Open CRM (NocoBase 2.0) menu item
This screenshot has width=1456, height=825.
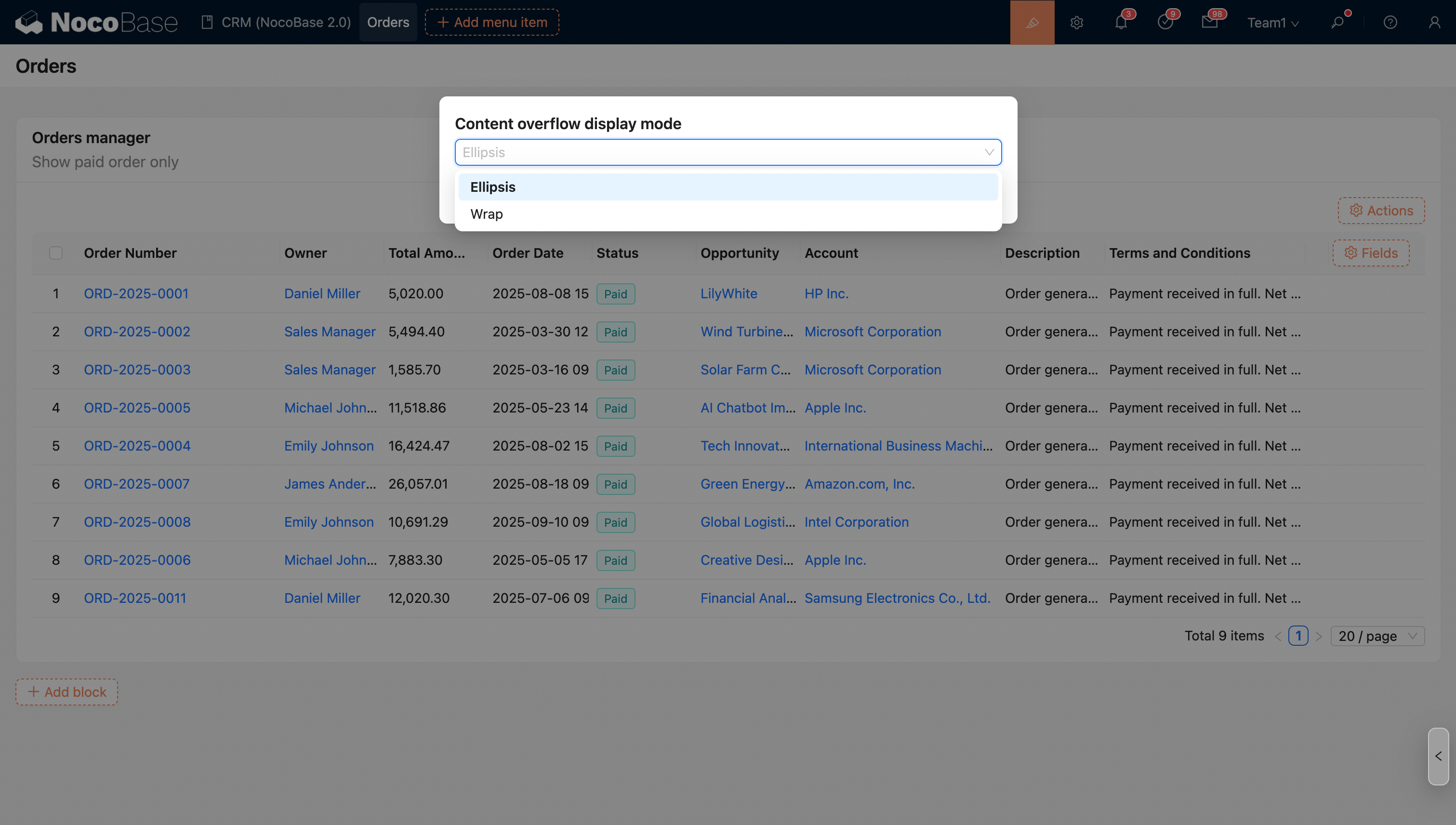pyautogui.click(x=277, y=22)
